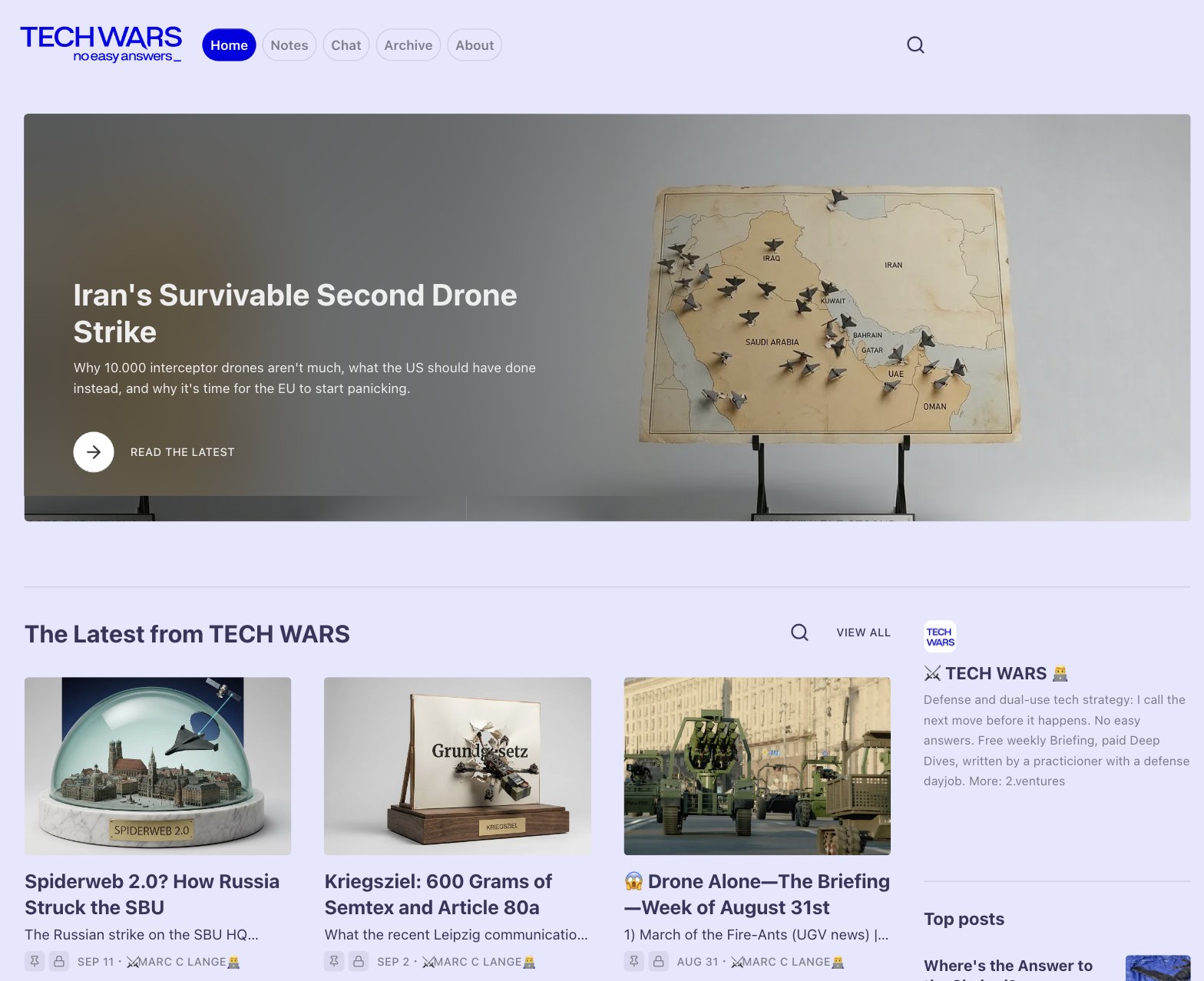1204x981 pixels.
Task: Click the military vehicles parade thumbnail
Action: point(757,766)
